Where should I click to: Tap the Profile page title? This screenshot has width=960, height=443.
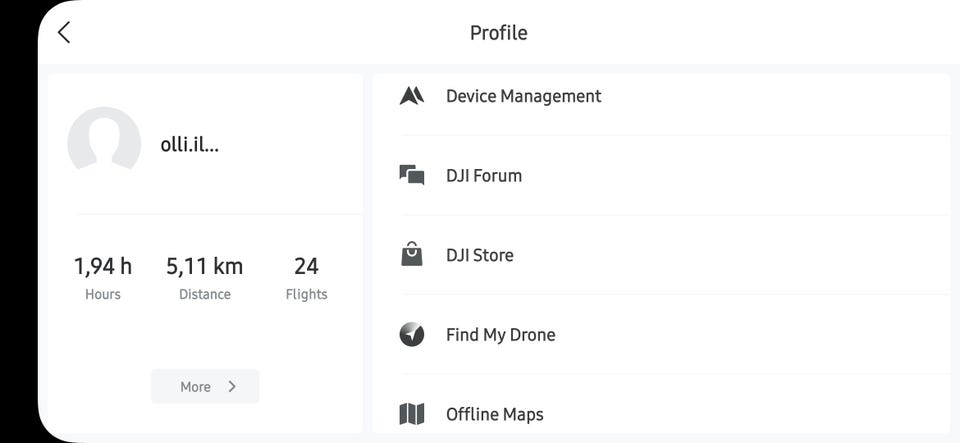pos(498,32)
